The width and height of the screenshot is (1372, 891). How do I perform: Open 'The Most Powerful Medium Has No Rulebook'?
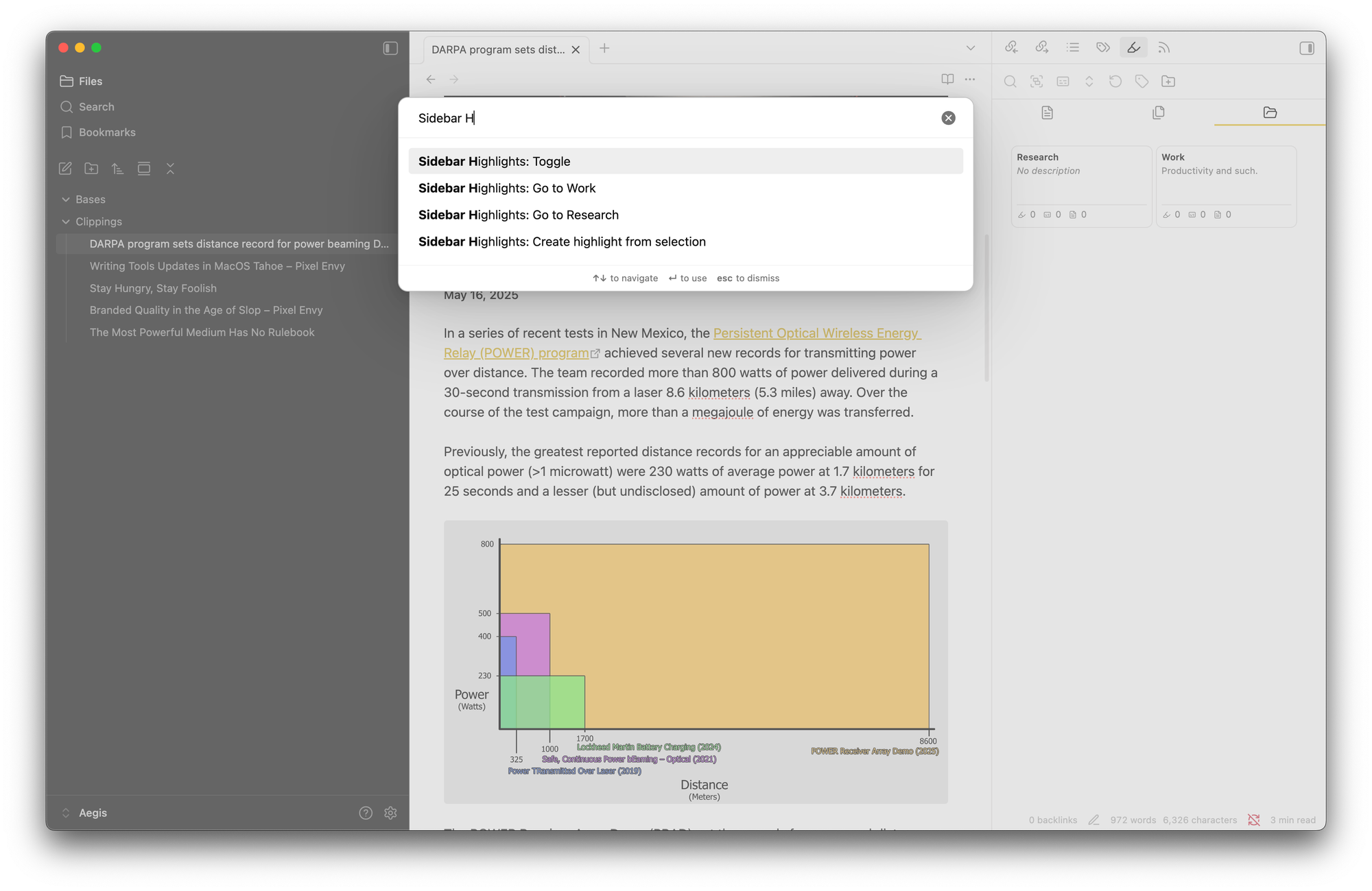[202, 332]
